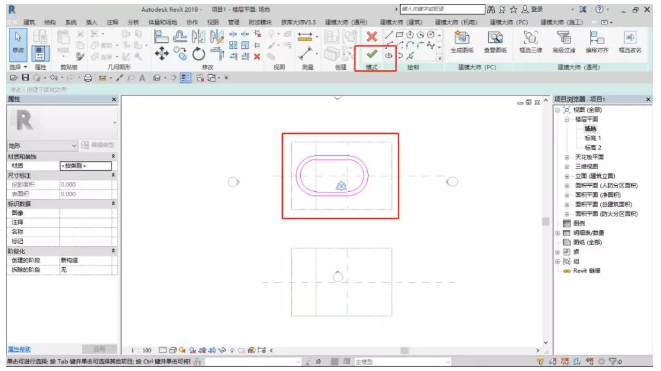Choose the Rectangle draw tool
Viewport: 661px width, 371px height.
(399, 35)
